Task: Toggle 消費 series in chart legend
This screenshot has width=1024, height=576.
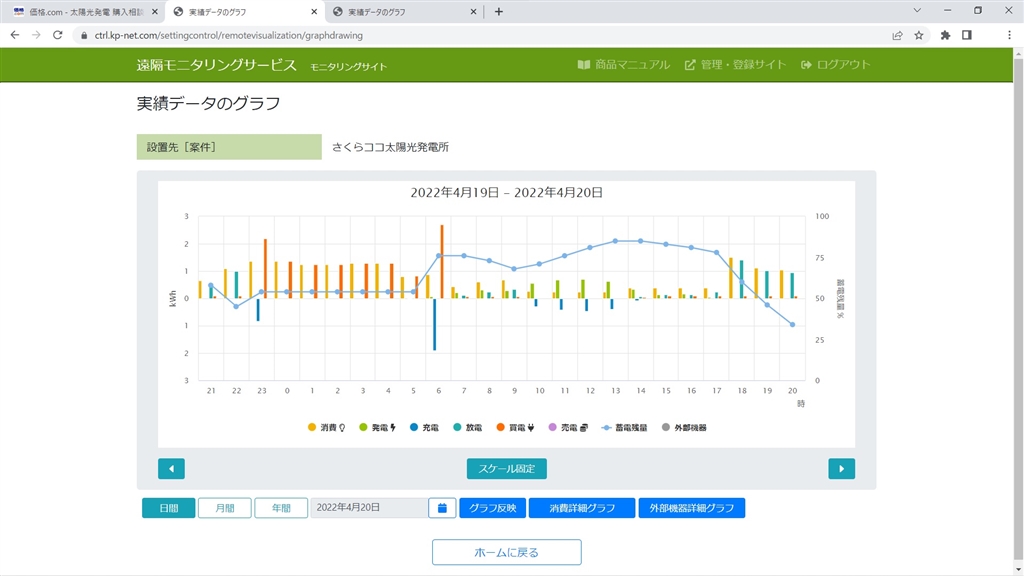Action: coord(327,427)
